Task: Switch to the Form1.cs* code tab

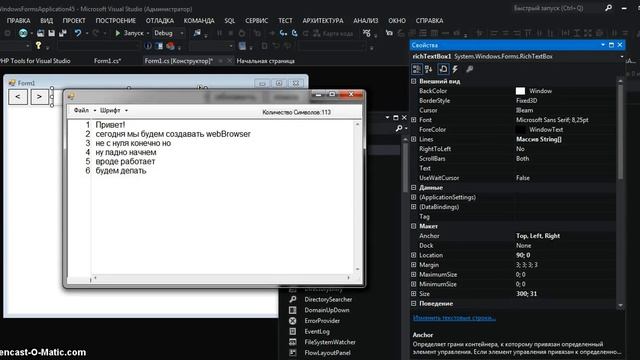Action: tap(107, 61)
